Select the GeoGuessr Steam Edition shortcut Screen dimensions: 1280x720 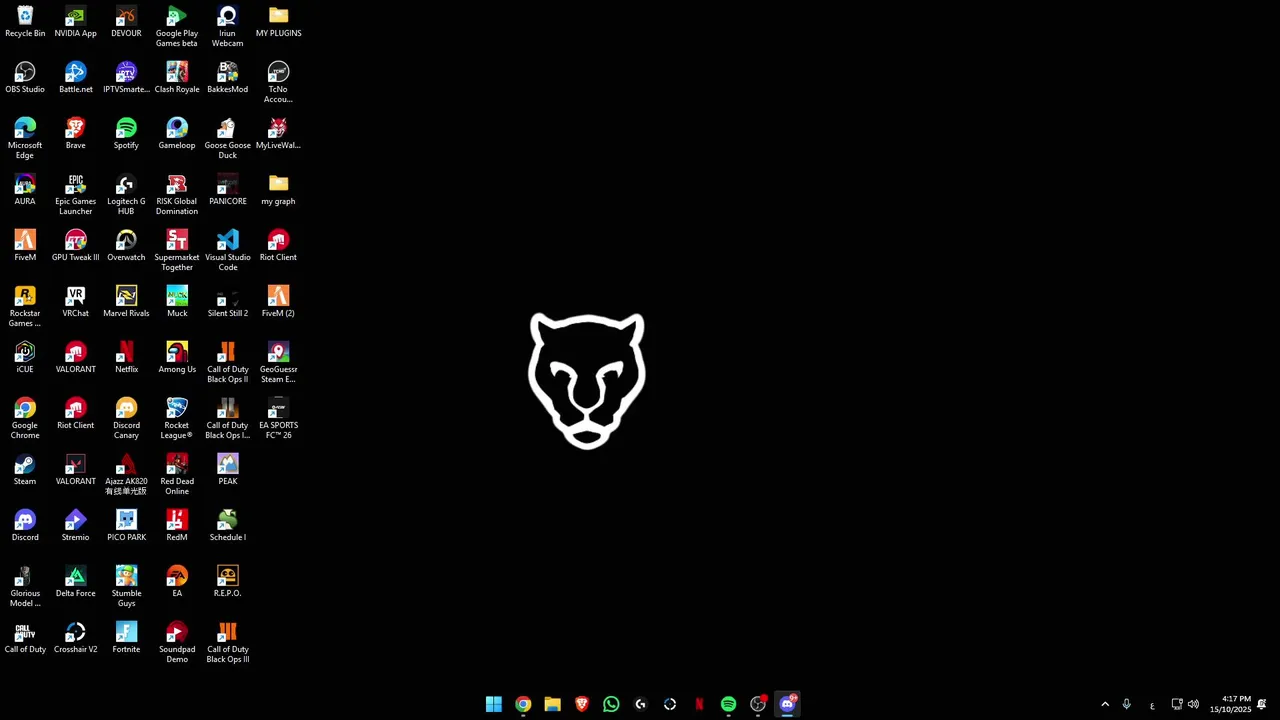coord(278,363)
